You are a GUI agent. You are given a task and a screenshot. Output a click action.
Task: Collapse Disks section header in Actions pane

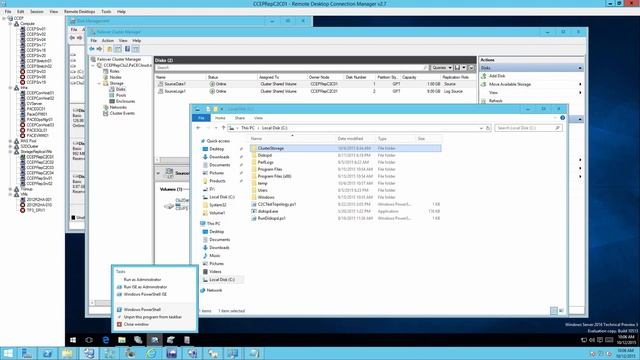pyautogui.click(x=580, y=68)
